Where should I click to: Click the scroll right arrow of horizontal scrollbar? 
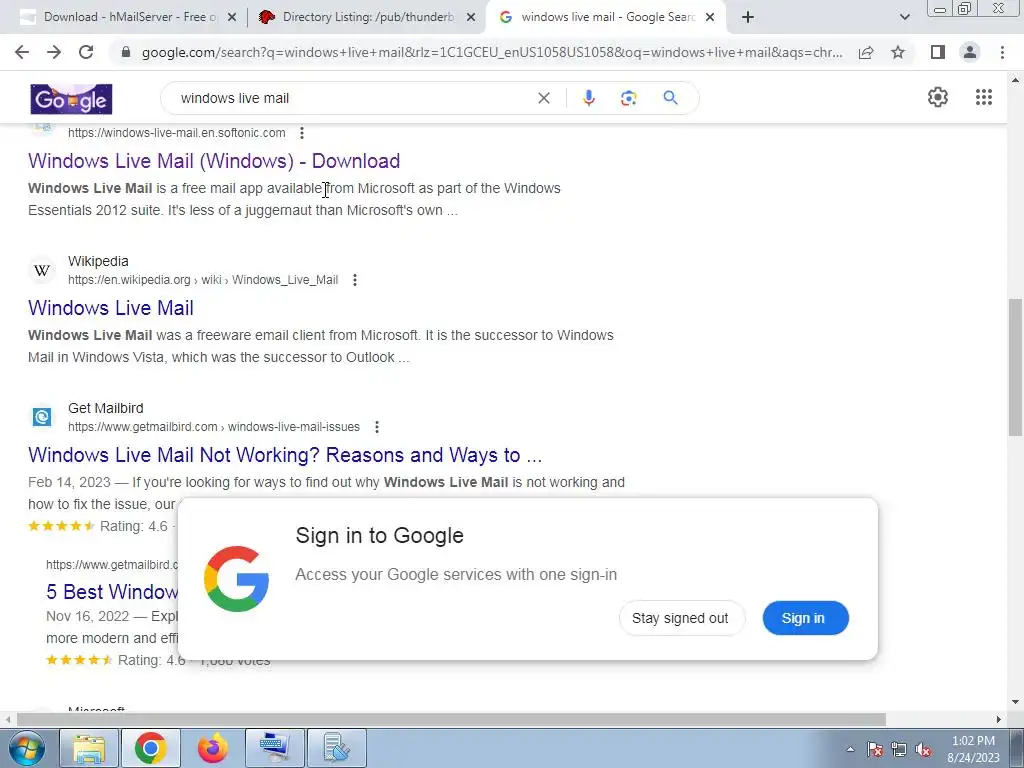coord(999,720)
